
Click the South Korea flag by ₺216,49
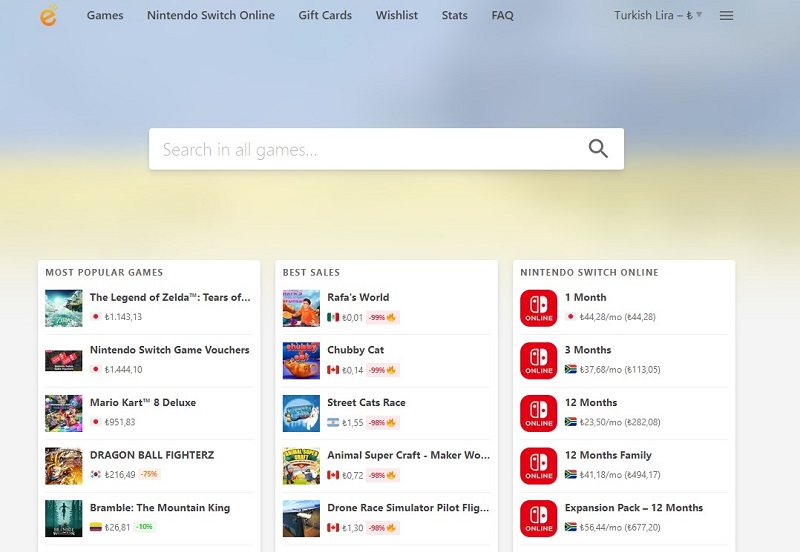point(95,474)
